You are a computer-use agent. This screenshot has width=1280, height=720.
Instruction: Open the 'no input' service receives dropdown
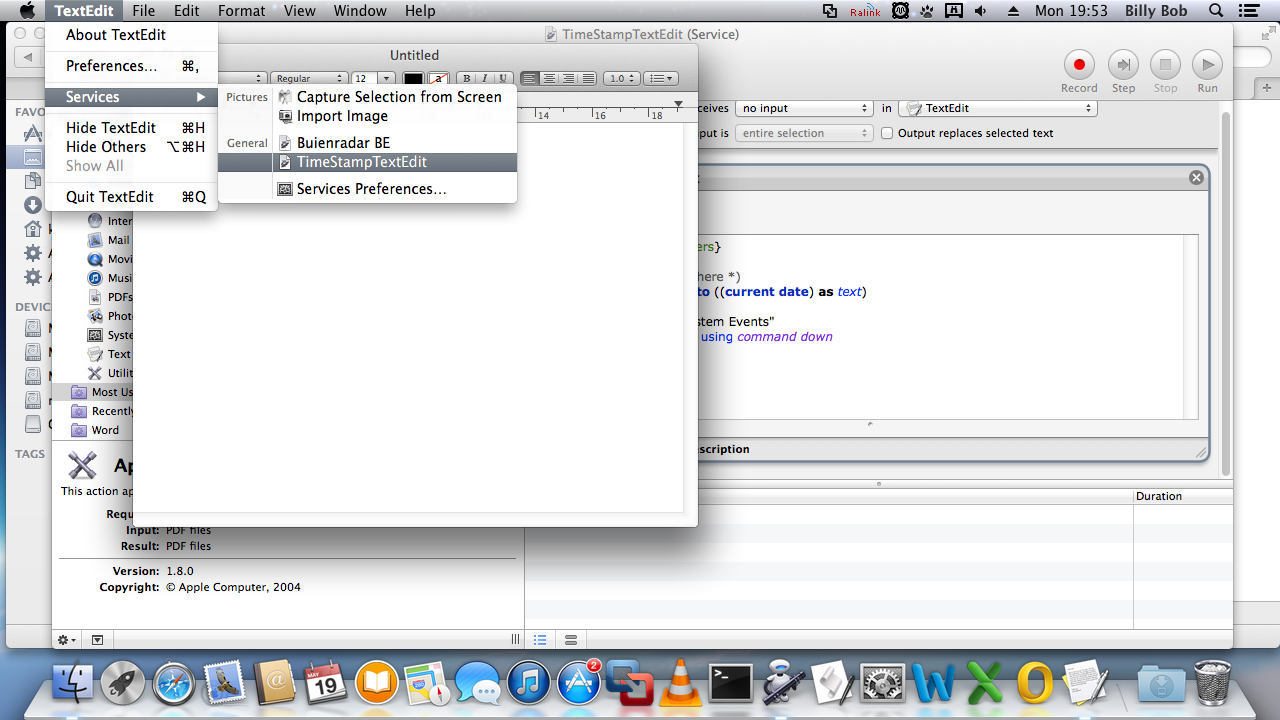(x=804, y=108)
